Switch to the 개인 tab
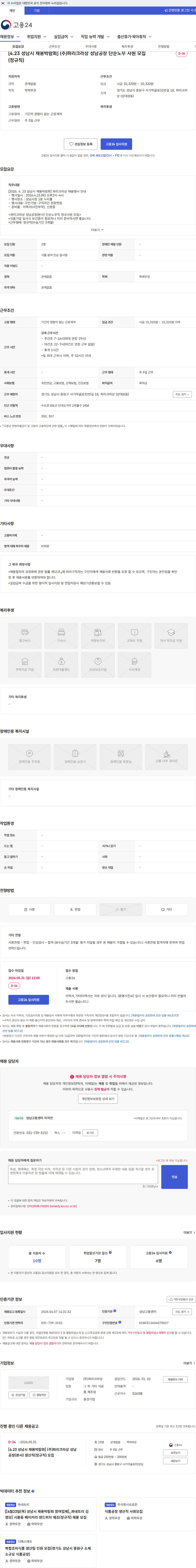 click(x=12, y=10)
